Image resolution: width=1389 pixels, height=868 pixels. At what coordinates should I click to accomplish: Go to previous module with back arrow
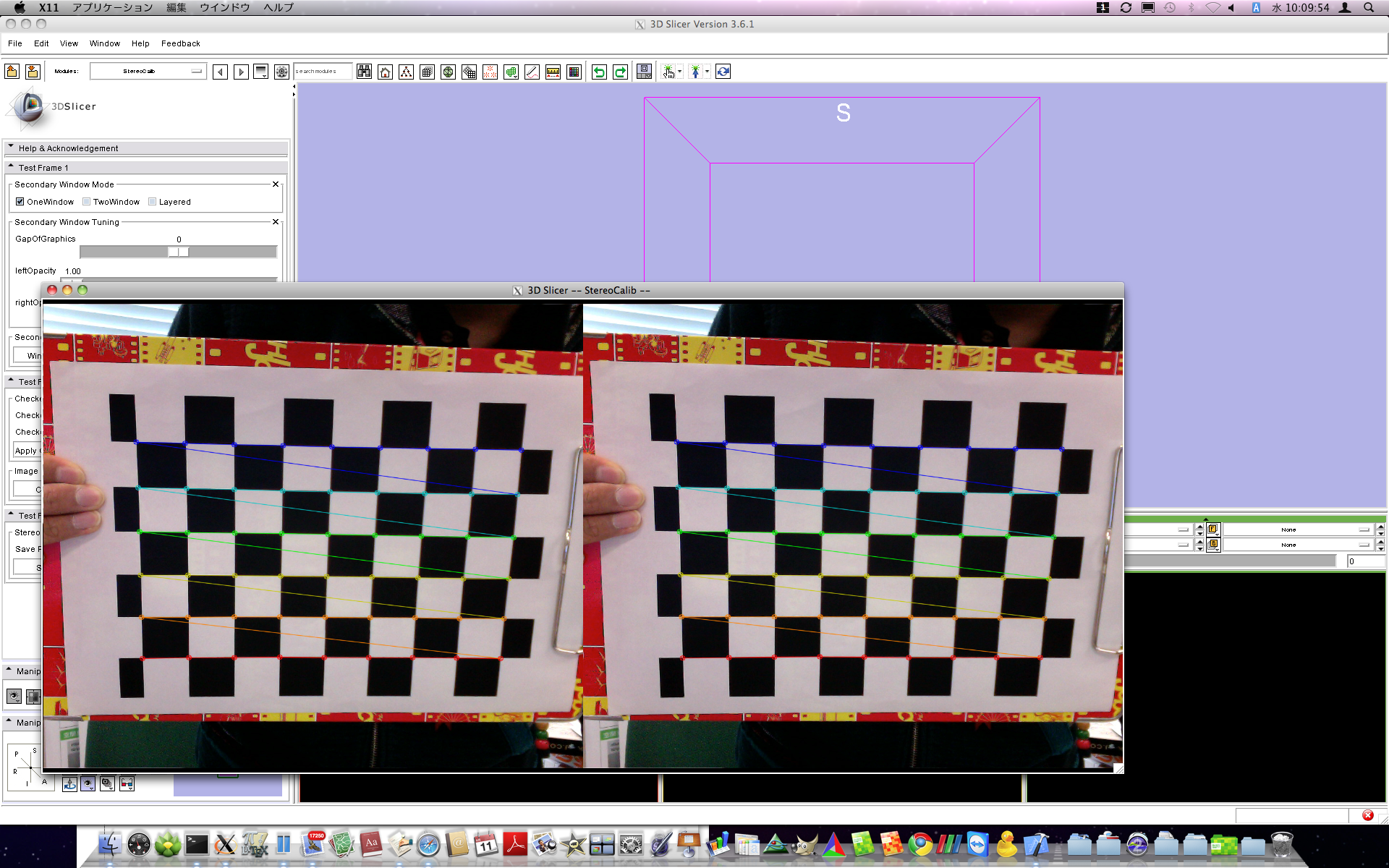click(x=221, y=72)
